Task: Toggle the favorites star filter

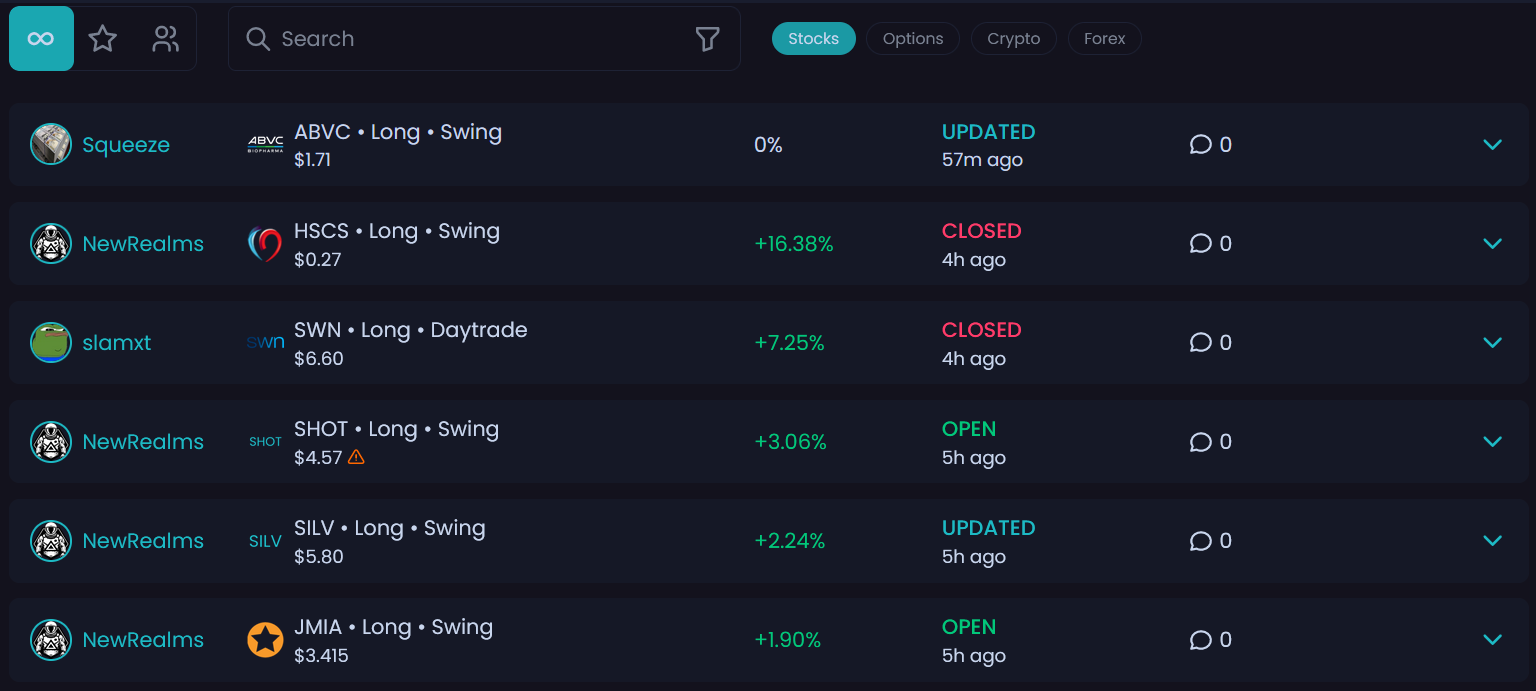Action: (x=103, y=38)
